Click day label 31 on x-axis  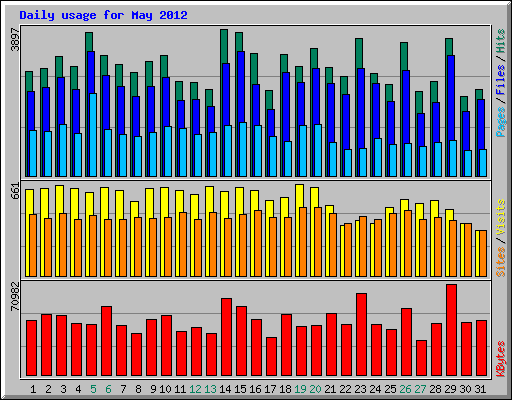click(x=480, y=389)
